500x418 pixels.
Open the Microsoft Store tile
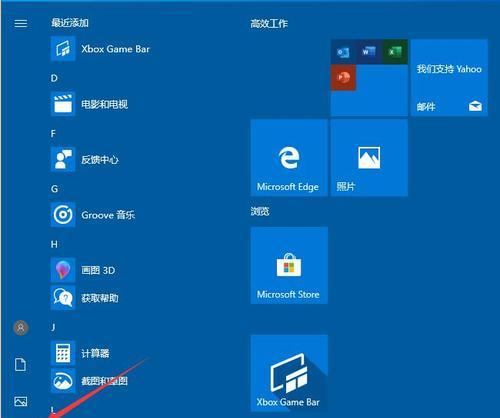tap(289, 265)
